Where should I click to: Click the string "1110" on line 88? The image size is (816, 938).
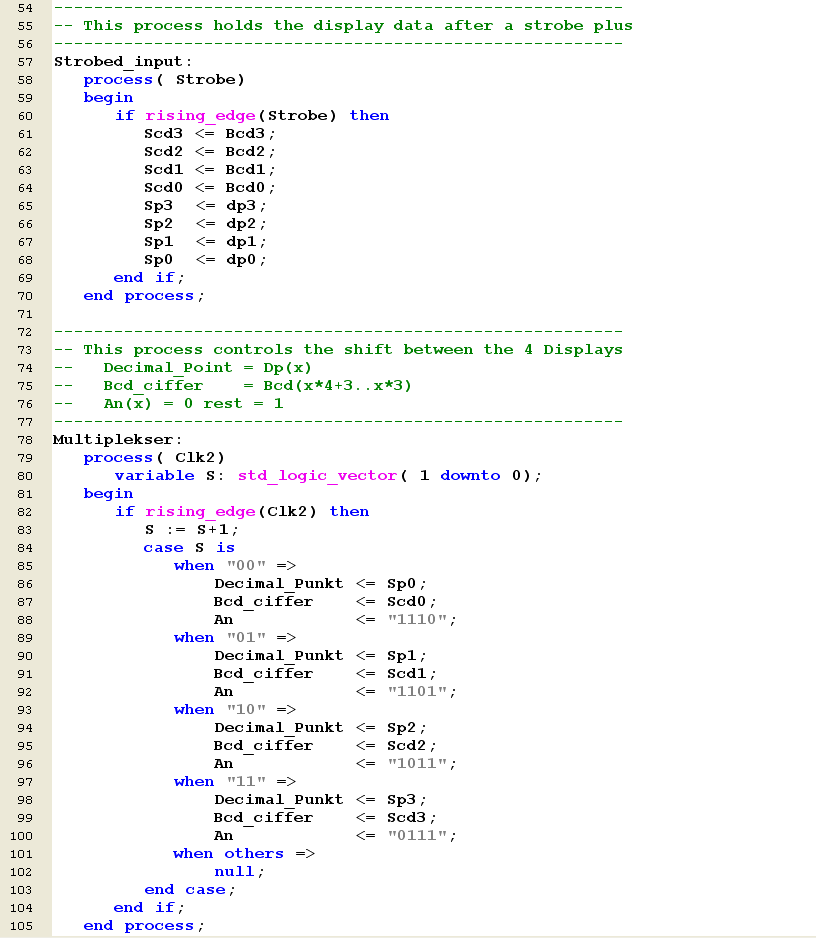pos(417,619)
